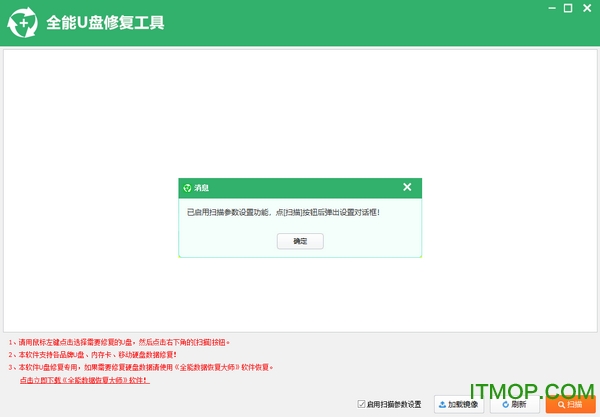Close the 消息 dialog with X
This screenshot has width=600, height=417.
click(x=407, y=187)
